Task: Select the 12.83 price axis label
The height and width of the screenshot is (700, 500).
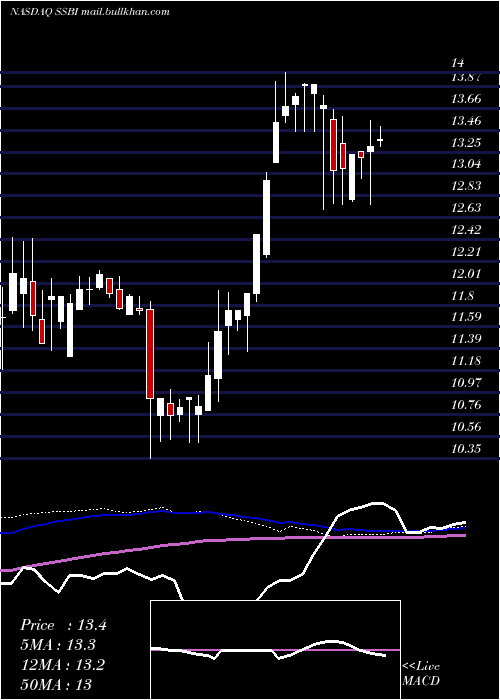Action: (467, 186)
